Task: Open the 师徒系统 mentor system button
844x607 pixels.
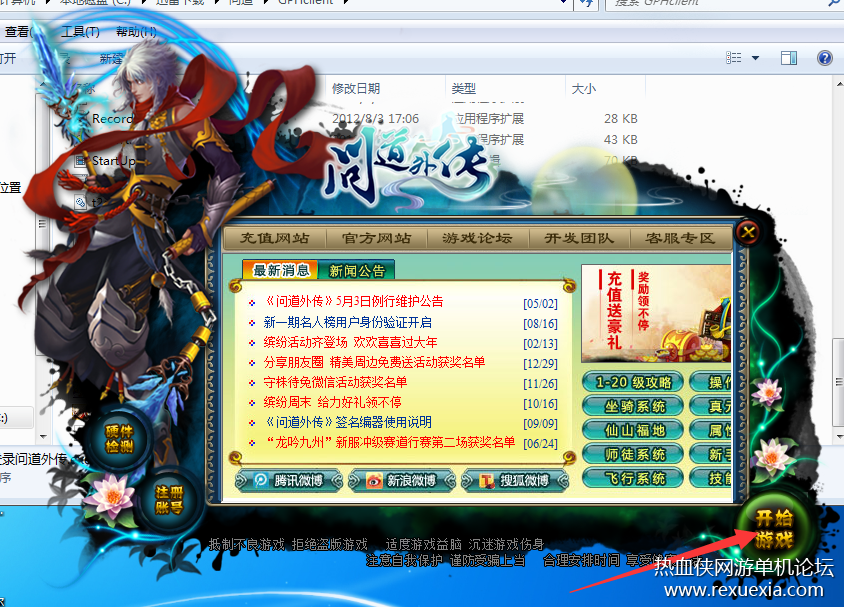Action: pyautogui.click(x=633, y=455)
